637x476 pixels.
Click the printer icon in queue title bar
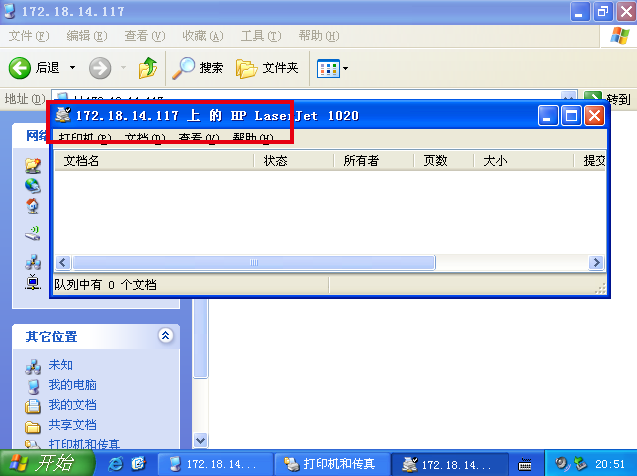pyautogui.click(x=63, y=115)
